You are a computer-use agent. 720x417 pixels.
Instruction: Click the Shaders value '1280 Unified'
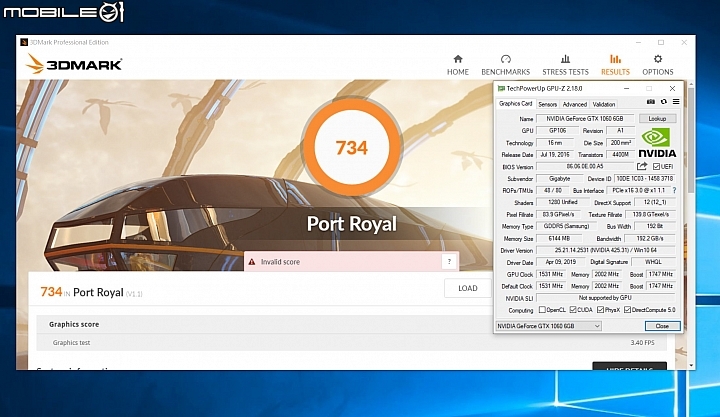pyautogui.click(x=562, y=202)
